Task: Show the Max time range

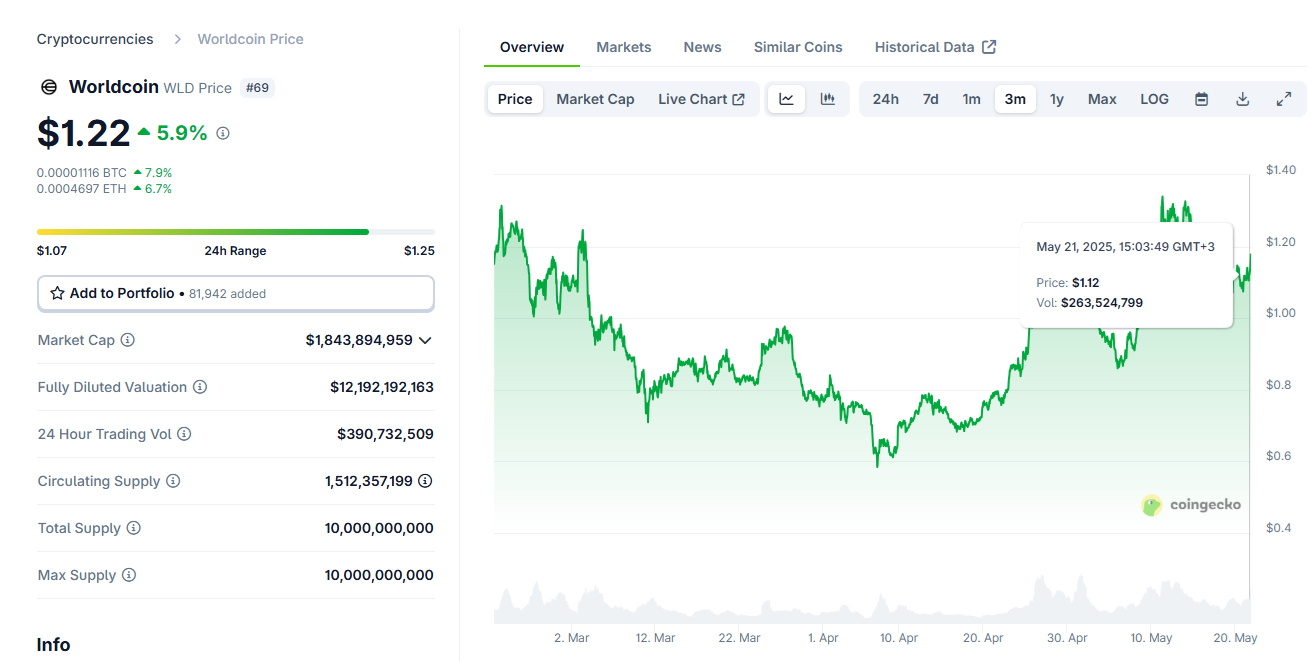Action: [x=1102, y=99]
